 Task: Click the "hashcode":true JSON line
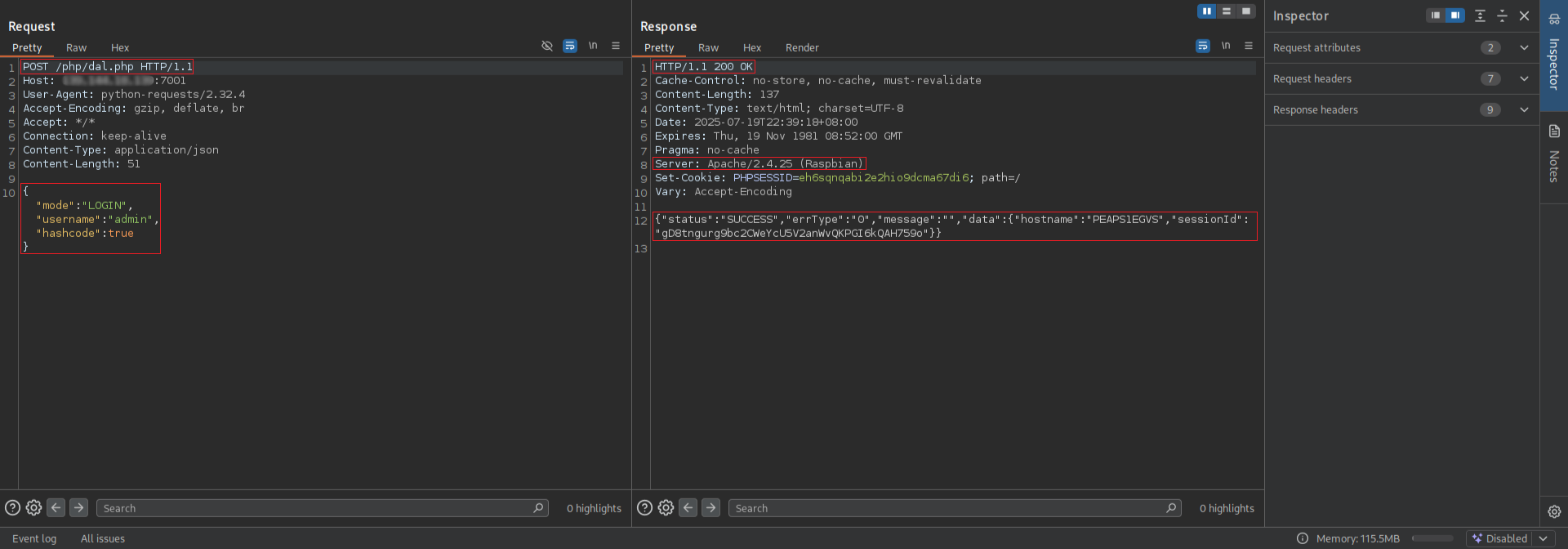[x=85, y=233]
